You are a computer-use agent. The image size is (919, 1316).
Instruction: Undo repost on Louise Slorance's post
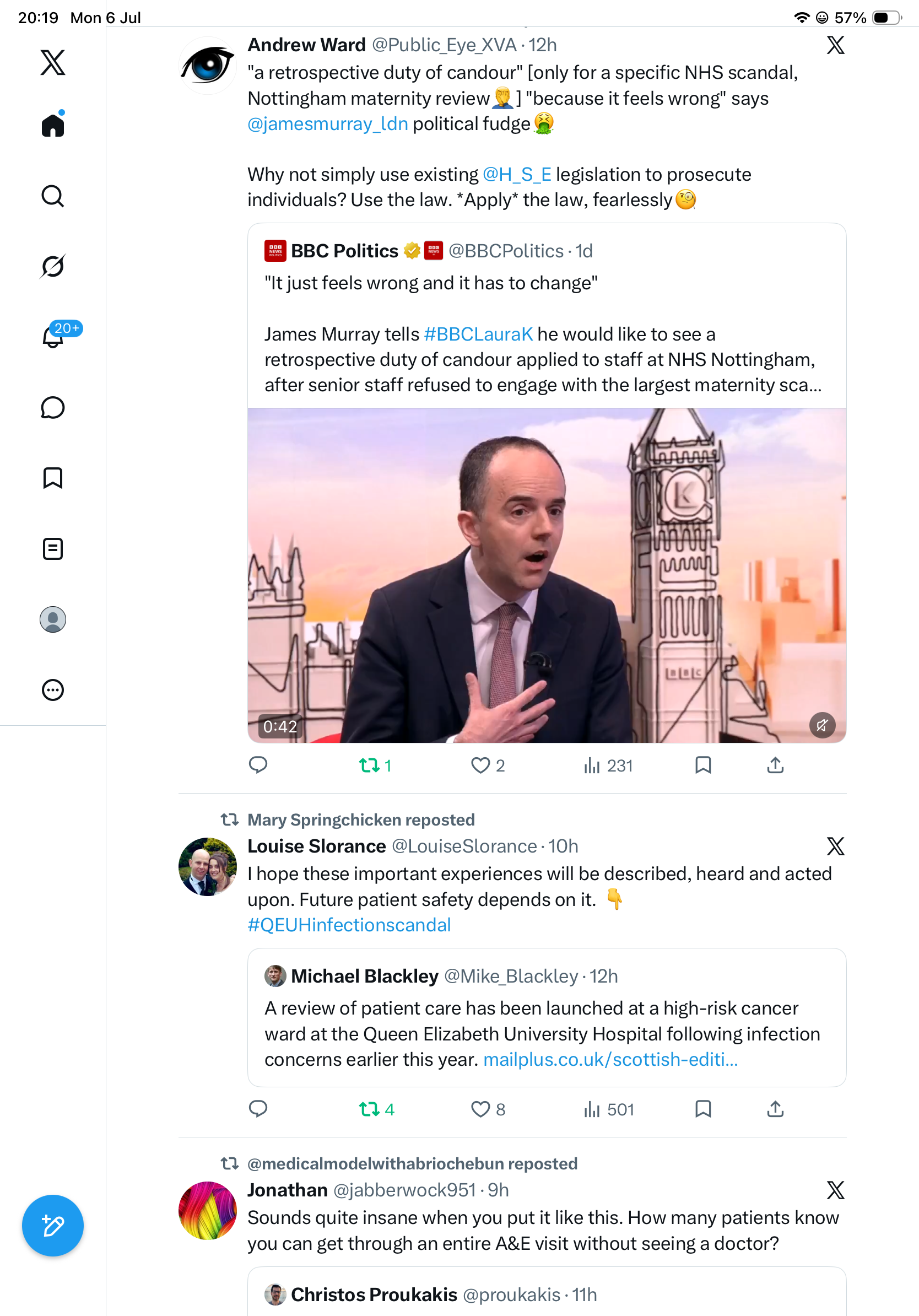[376, 1110]
